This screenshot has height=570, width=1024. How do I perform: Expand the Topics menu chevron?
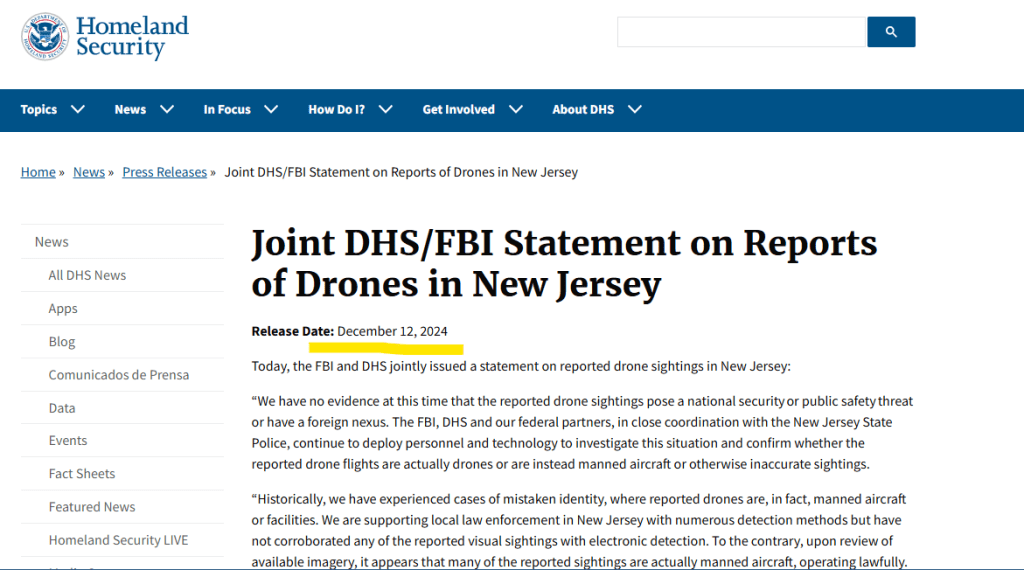click(x=78, y=109)
